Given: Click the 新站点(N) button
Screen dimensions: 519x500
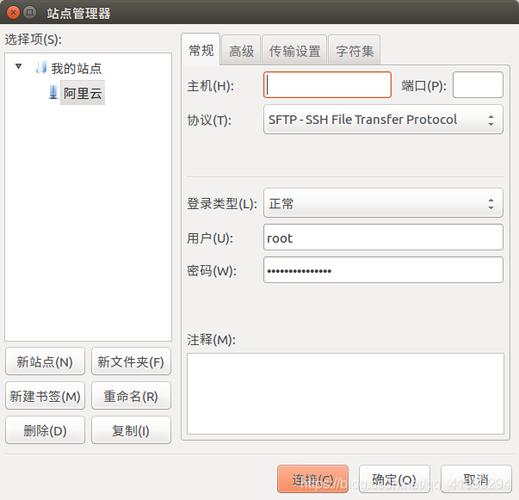Looking at the screenshot, I should coord(45,361).
